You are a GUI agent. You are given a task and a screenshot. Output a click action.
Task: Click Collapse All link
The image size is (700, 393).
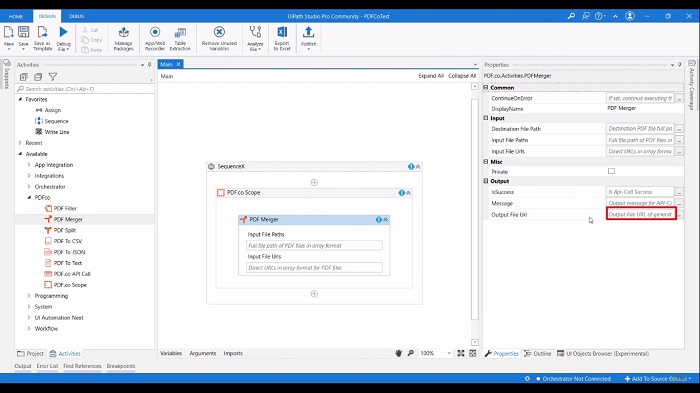[x=462, y=76]
